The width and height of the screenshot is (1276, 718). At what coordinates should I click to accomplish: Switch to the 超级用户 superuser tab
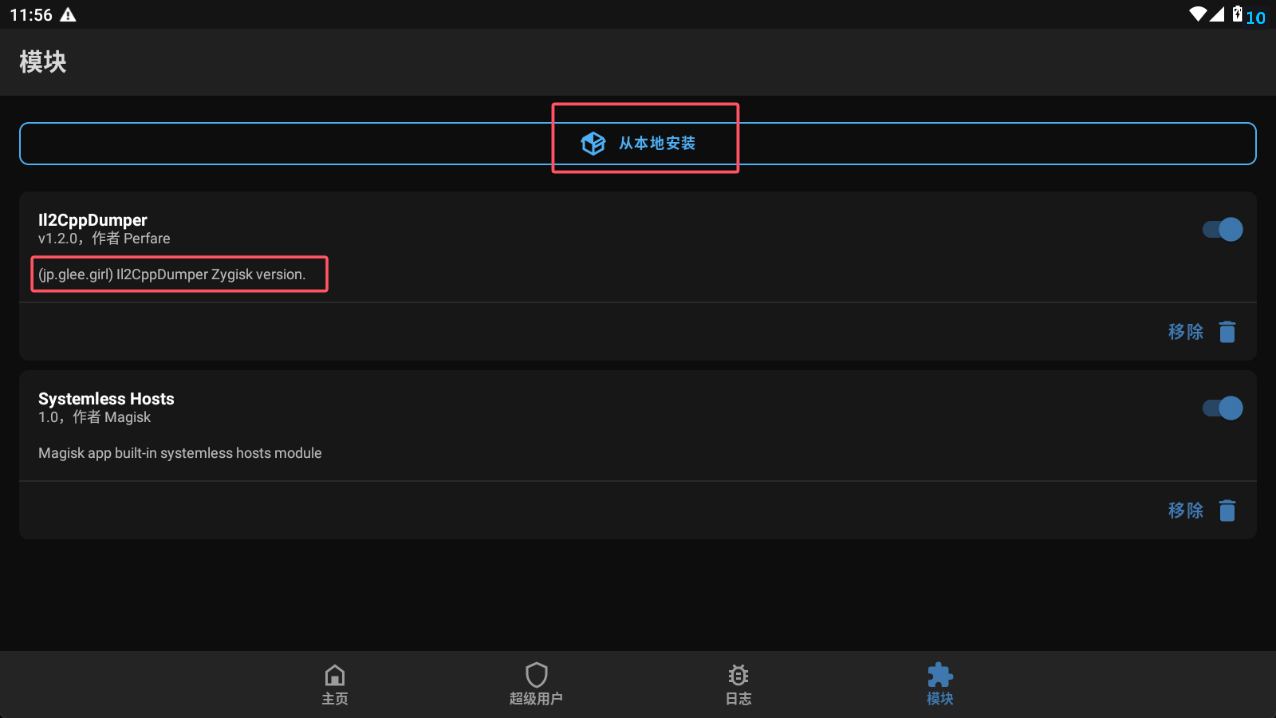[536, 685]
